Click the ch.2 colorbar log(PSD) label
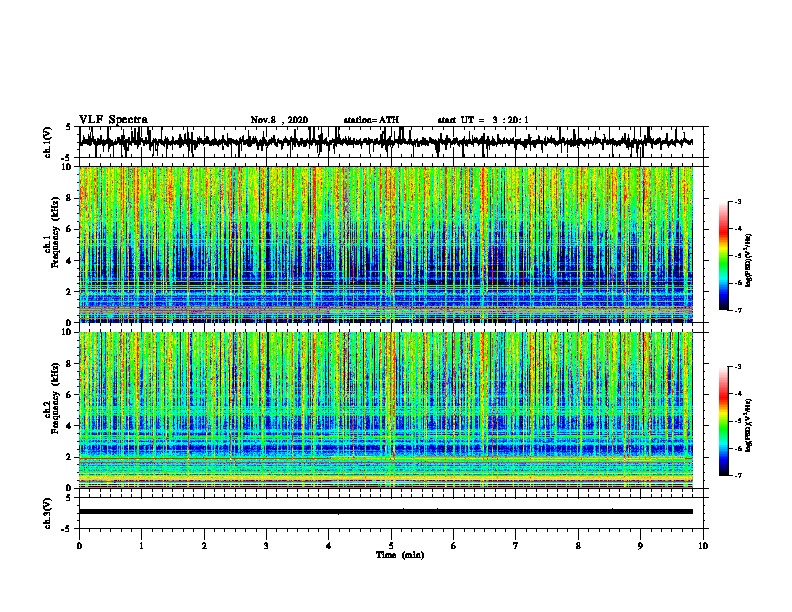The width and height of the screenshot is (792, 612). tap(749, 426)
